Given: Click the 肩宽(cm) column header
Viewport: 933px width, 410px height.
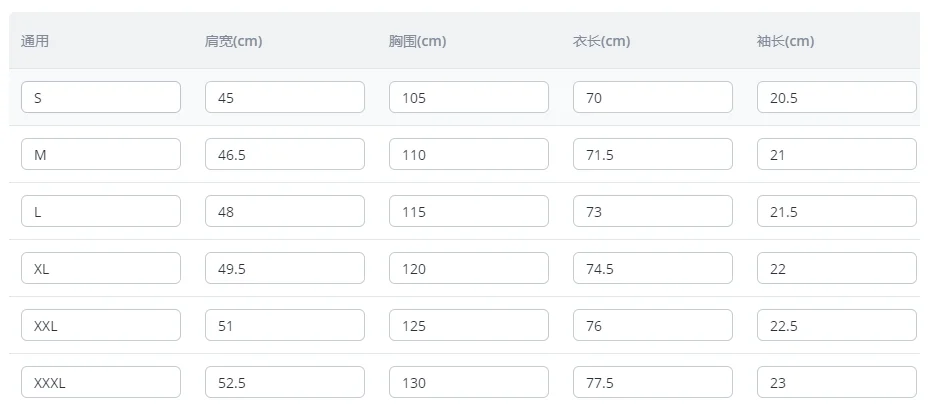Looking at the screenshot, I should (x=233, y=41).
